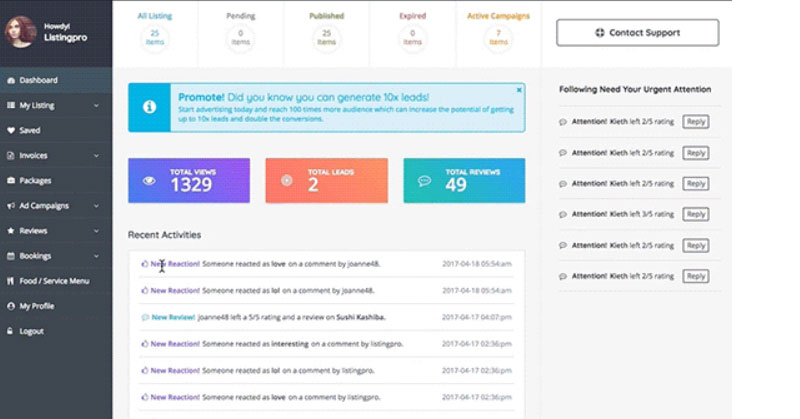Reply to the first Kieth rating alert
Image resolution: width=800 pixels, height=419 pixels.
pyautogui.click(x=695, y=122)
